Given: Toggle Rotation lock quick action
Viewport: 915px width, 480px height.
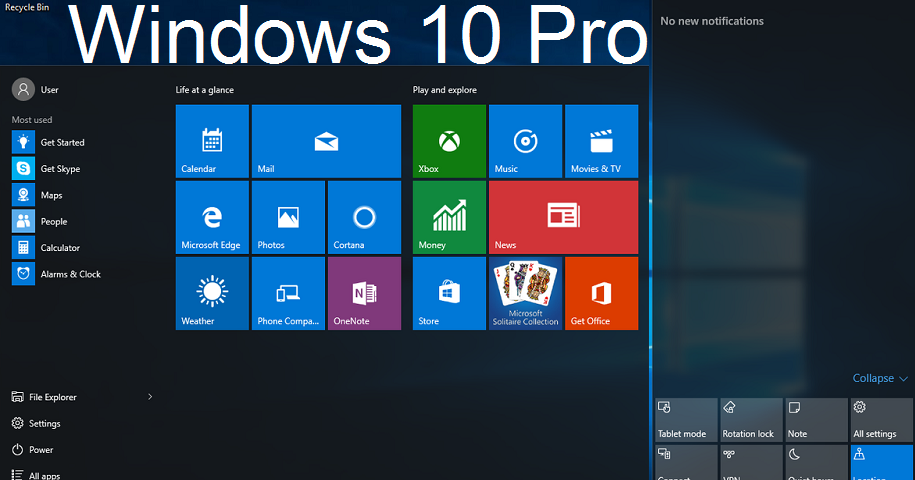Looking at the screenshot, I should pyautogui.click(x=751, y=420).
